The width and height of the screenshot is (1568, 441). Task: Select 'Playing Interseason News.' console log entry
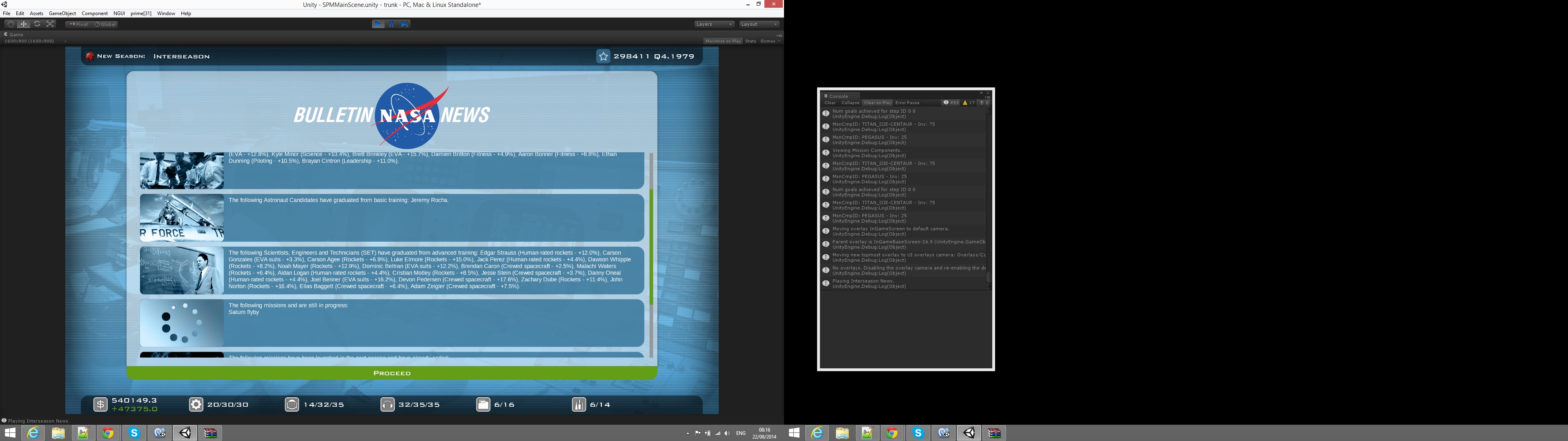click(x=903, y=284)
